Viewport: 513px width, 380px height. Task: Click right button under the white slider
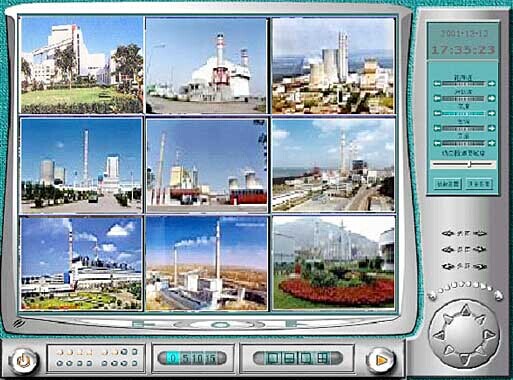[479, 184]
